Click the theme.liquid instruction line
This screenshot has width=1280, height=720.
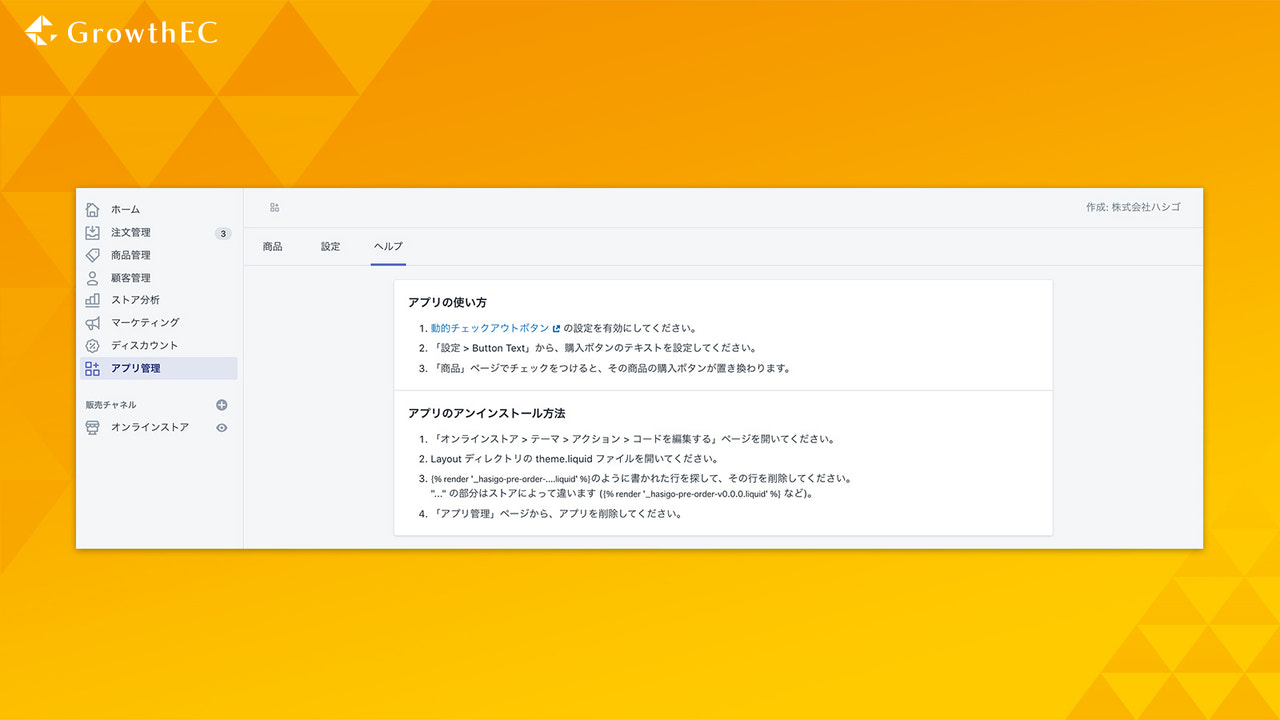coord(575,459)
